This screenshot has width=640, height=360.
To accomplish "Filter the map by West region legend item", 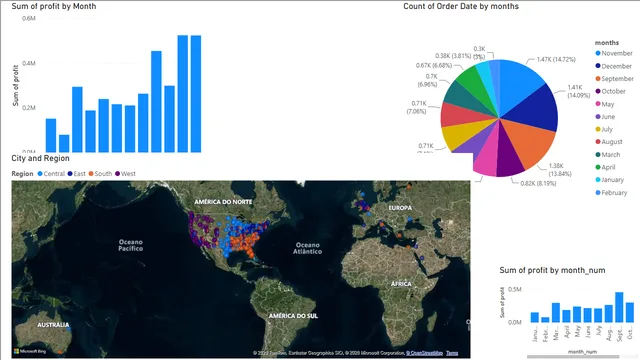I will point(125,173).
